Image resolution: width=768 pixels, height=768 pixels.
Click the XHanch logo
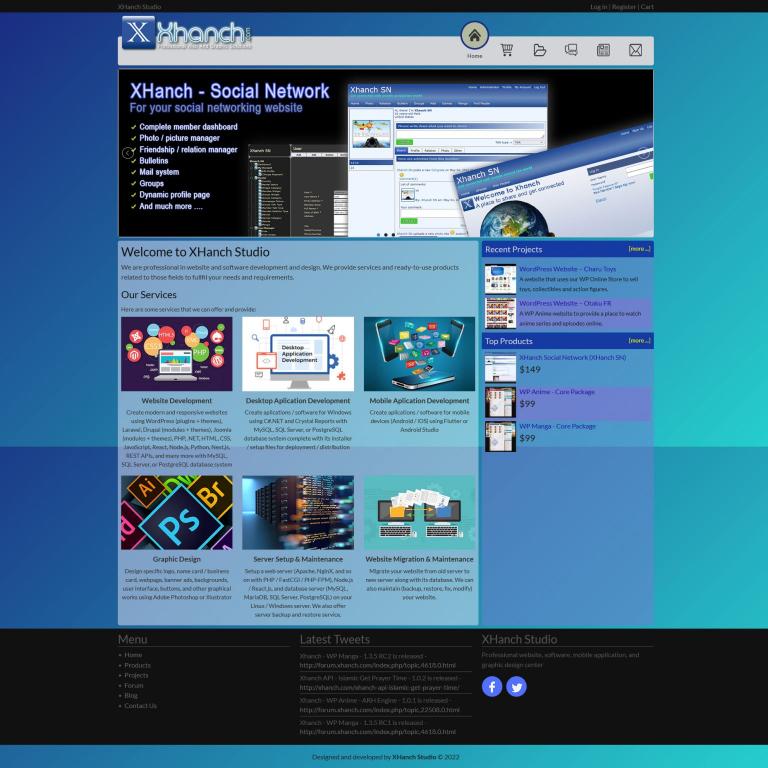tap(187, 33)
